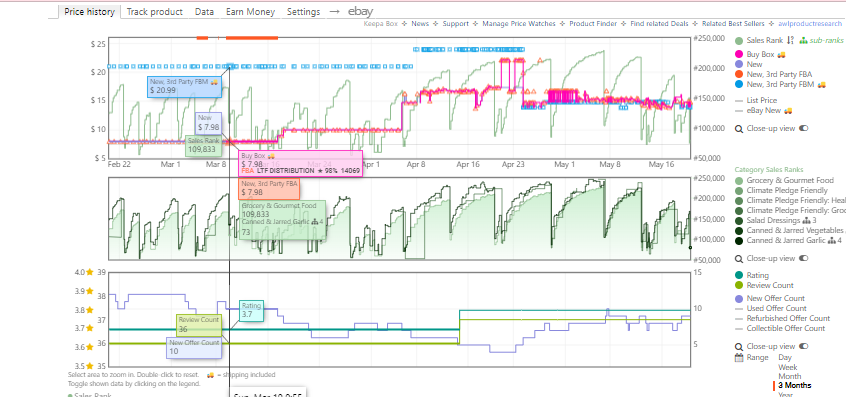Viewport: 846px width, 397px height.
Task: Open the Keepa Box link
Action: click(x=380, y=24)
